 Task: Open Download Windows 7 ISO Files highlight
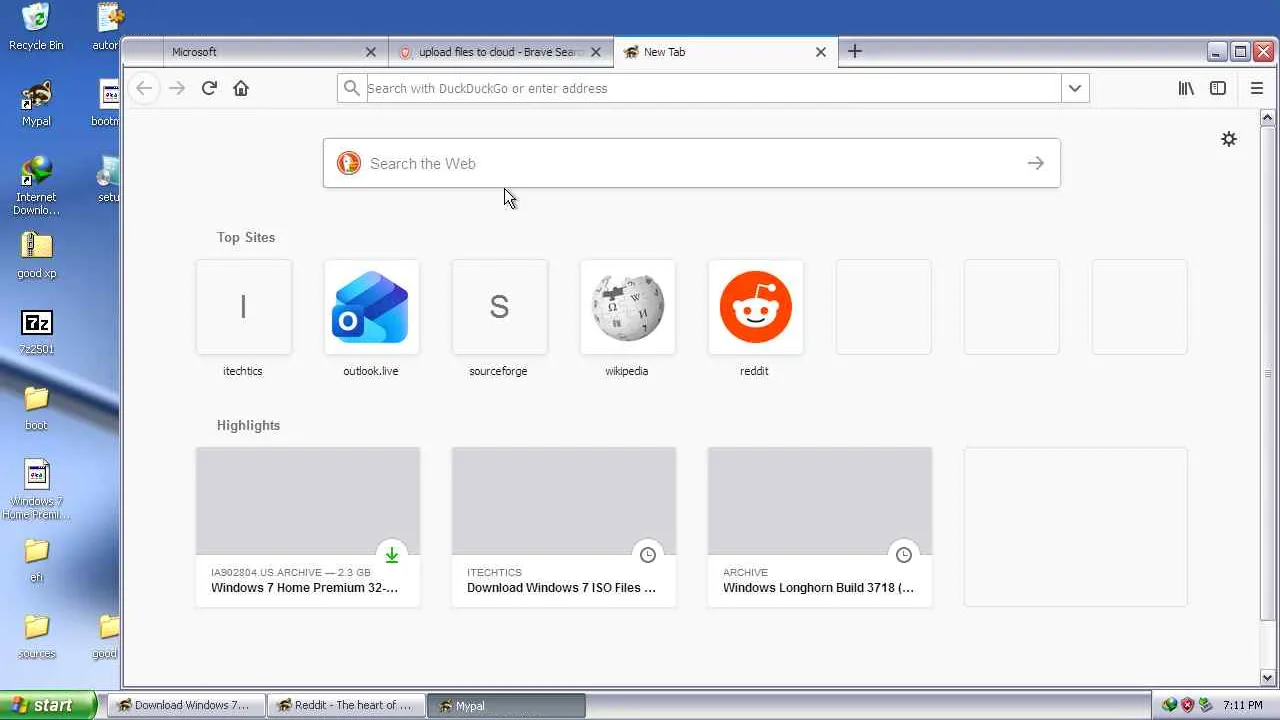pyautogui.click(x=564, y=527)
